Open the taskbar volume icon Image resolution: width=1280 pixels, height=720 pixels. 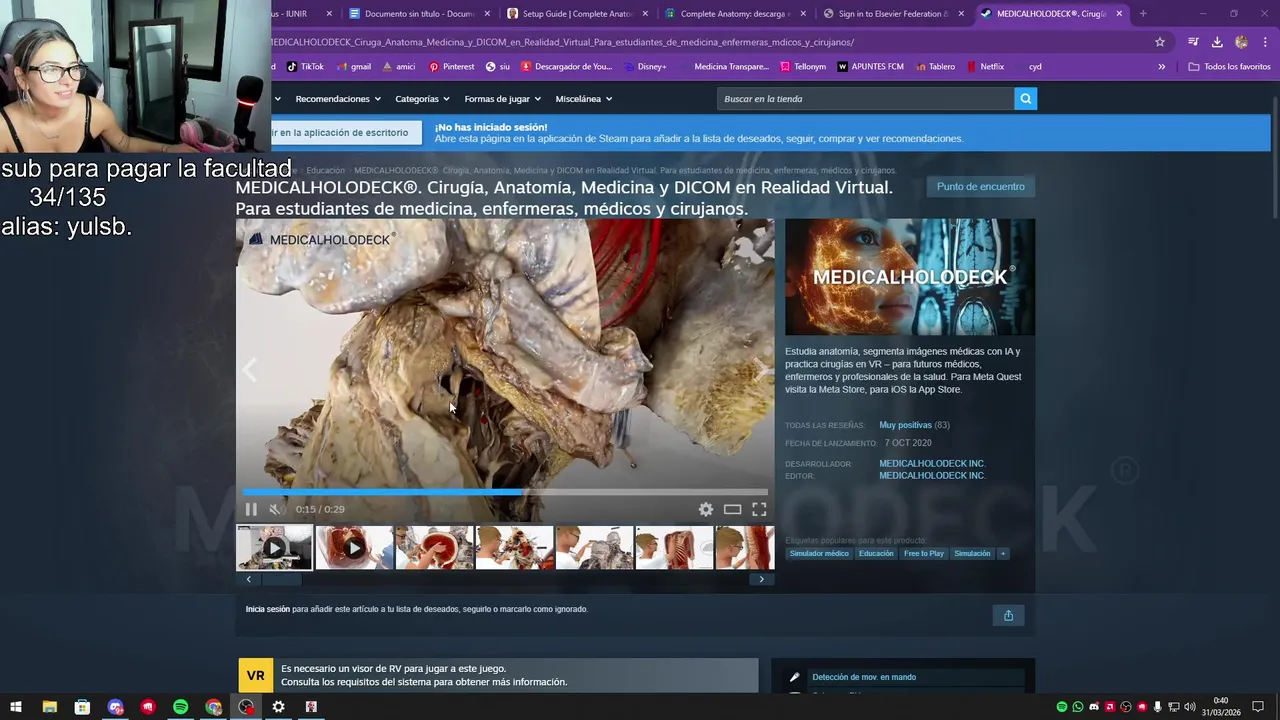1190,707
